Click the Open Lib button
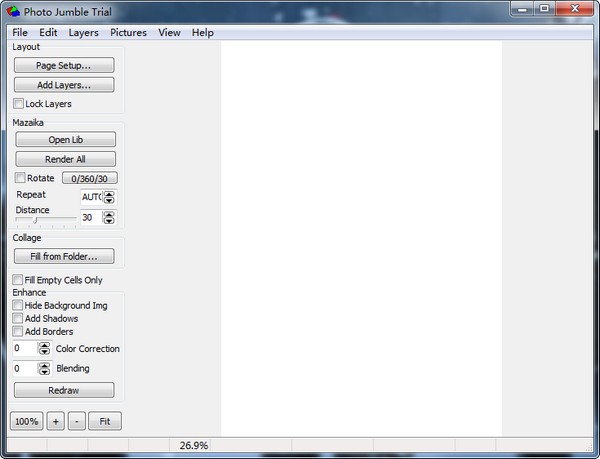This screenshot has height=459, width=600. pos(65,139)
